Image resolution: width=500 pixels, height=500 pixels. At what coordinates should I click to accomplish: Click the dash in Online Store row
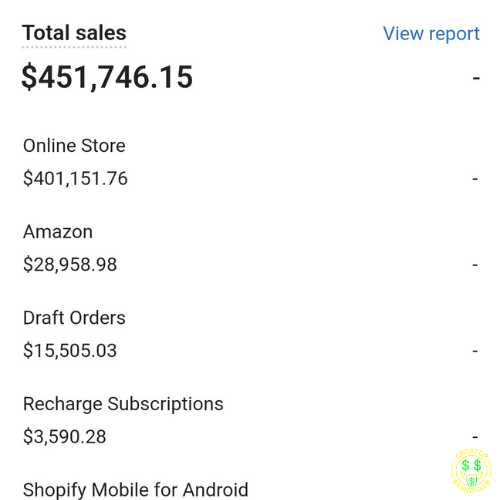(x=475, y=179)
